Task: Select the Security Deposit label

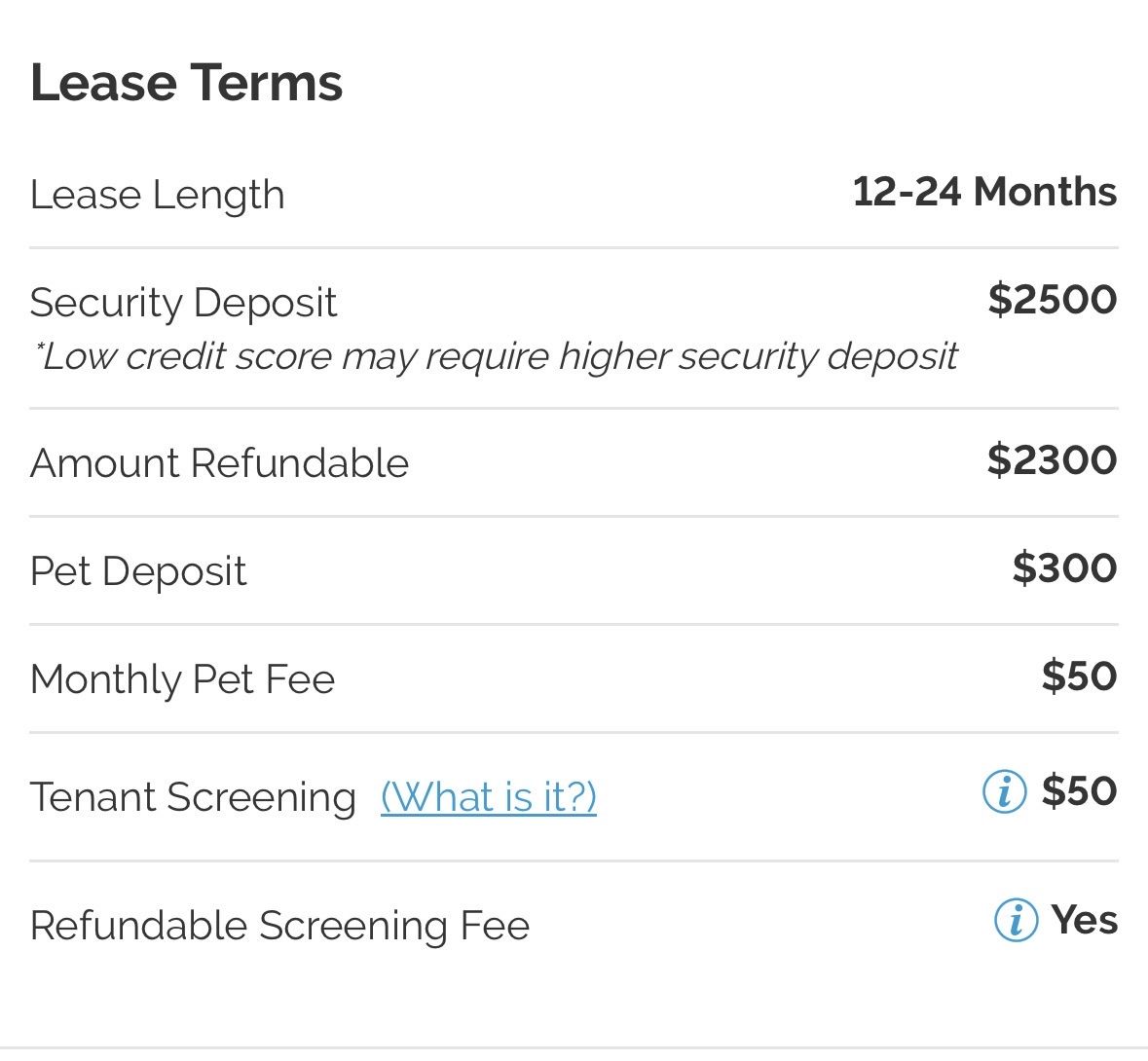Action: (183, 303)
